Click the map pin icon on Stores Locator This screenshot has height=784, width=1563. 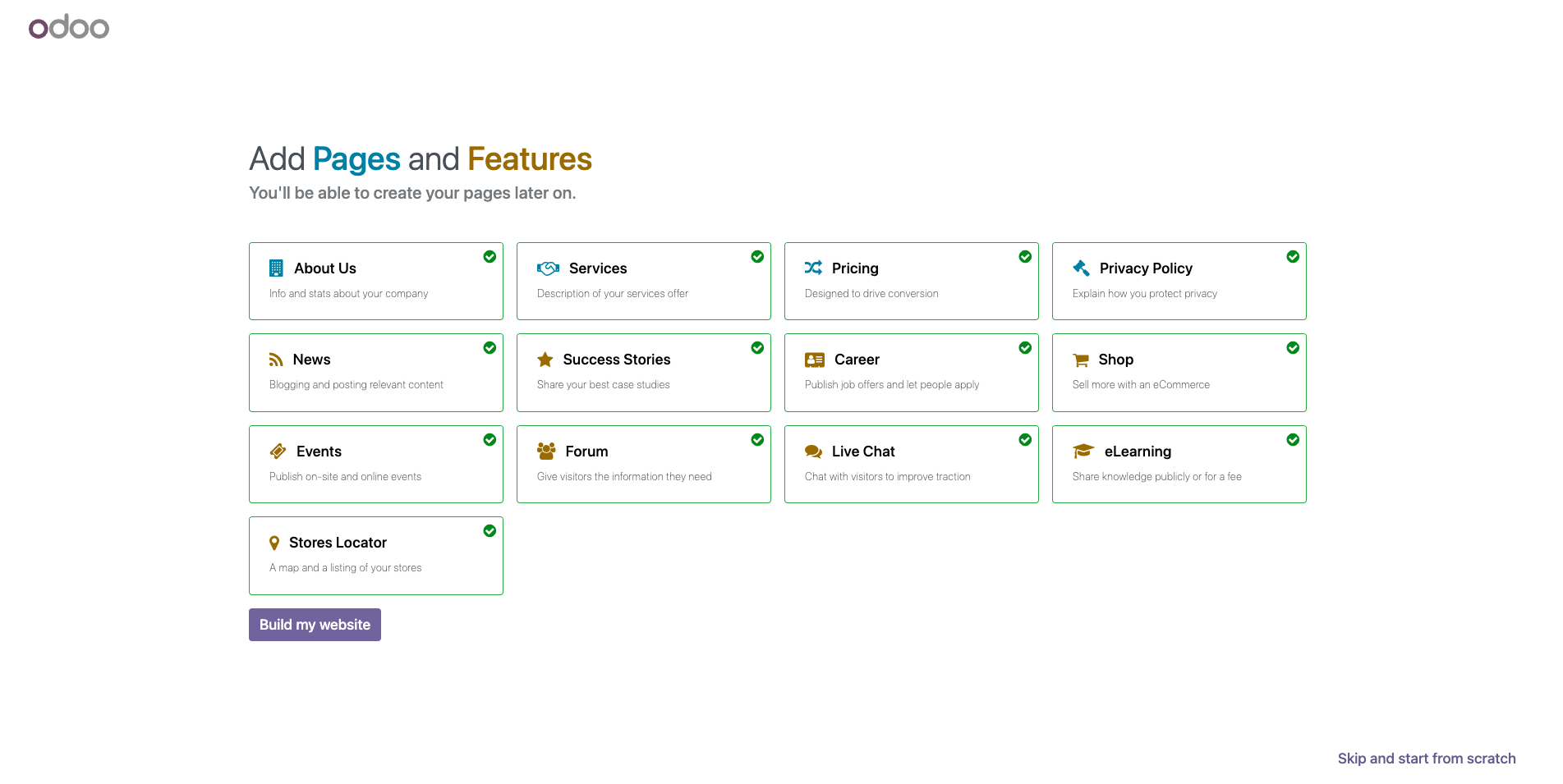click(274, 543)
